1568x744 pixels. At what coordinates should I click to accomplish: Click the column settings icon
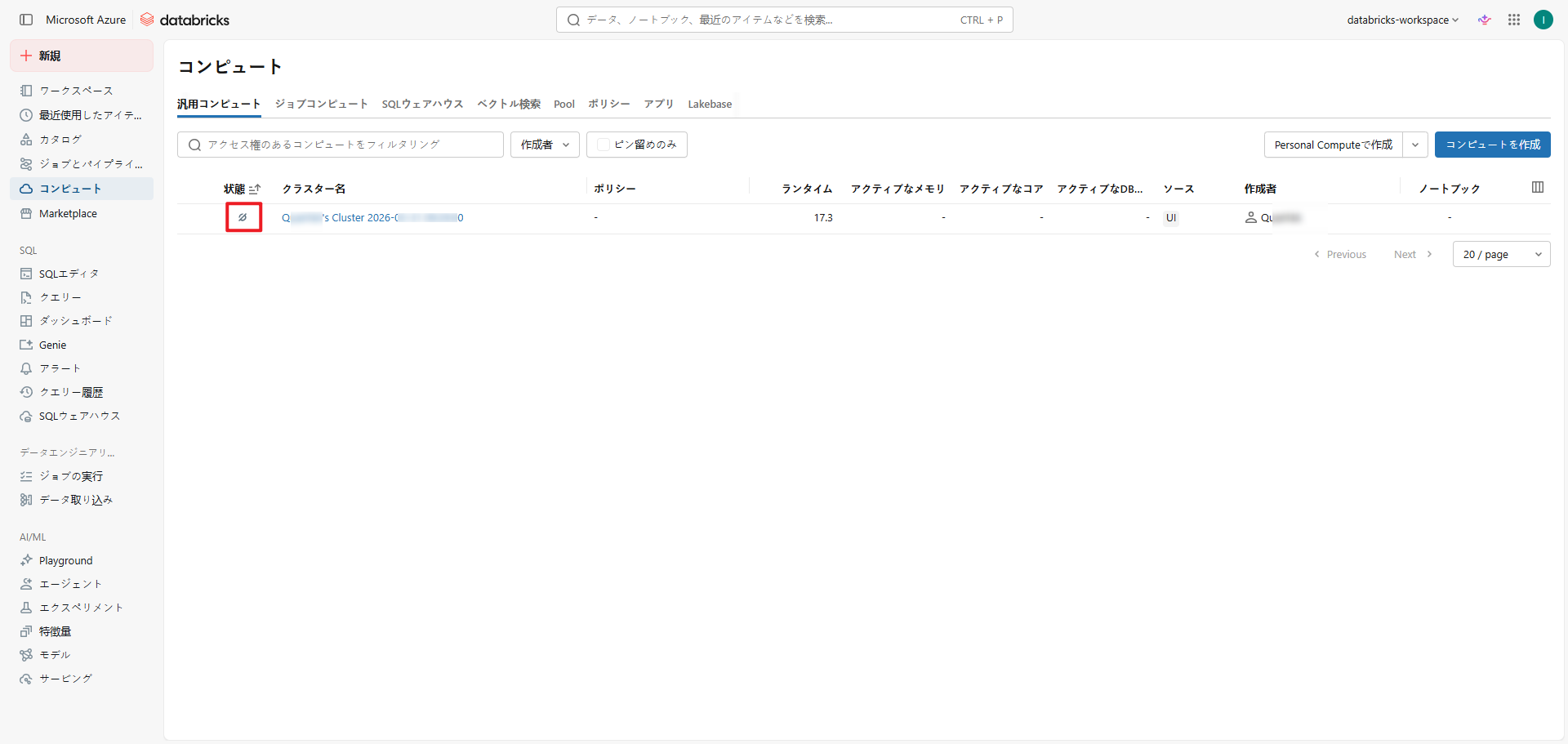[1537, 188]
